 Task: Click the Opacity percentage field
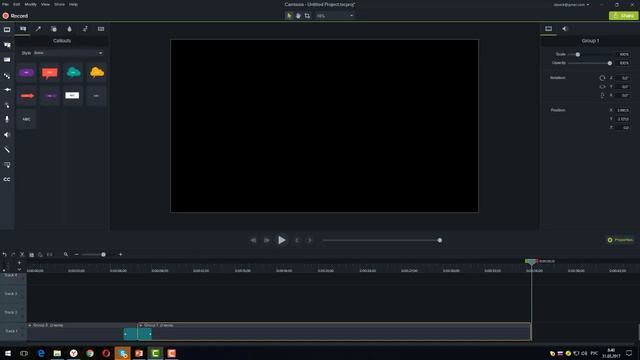point(624,63)
